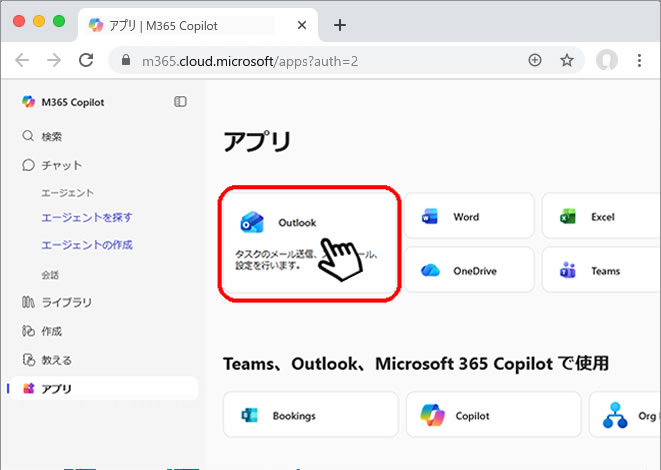Open 教える in the sidebar

pyautogui.click(x=56, y=359)
